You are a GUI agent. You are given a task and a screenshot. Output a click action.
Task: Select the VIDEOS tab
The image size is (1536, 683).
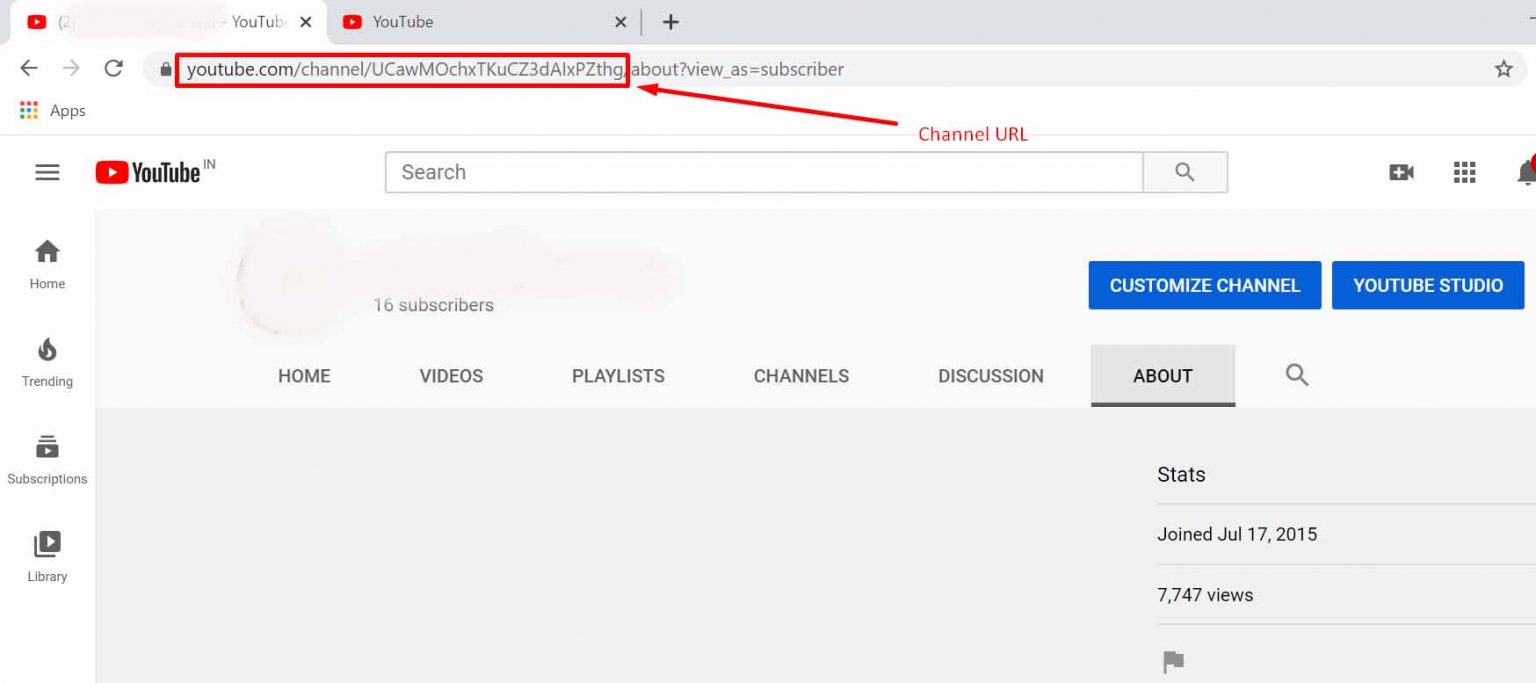click(451, 376)
